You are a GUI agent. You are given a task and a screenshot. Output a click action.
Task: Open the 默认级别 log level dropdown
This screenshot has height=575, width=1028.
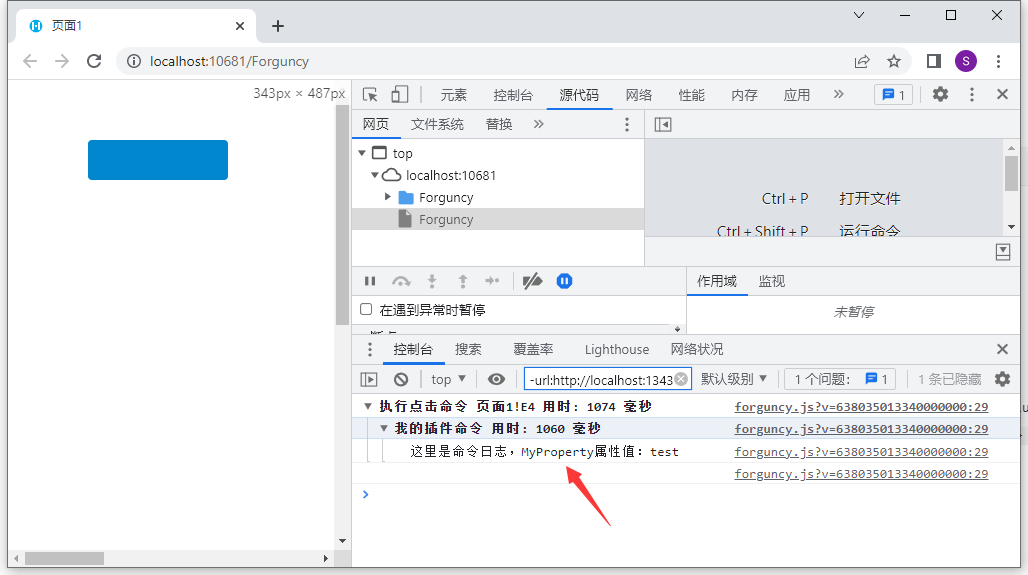[734, 379]
